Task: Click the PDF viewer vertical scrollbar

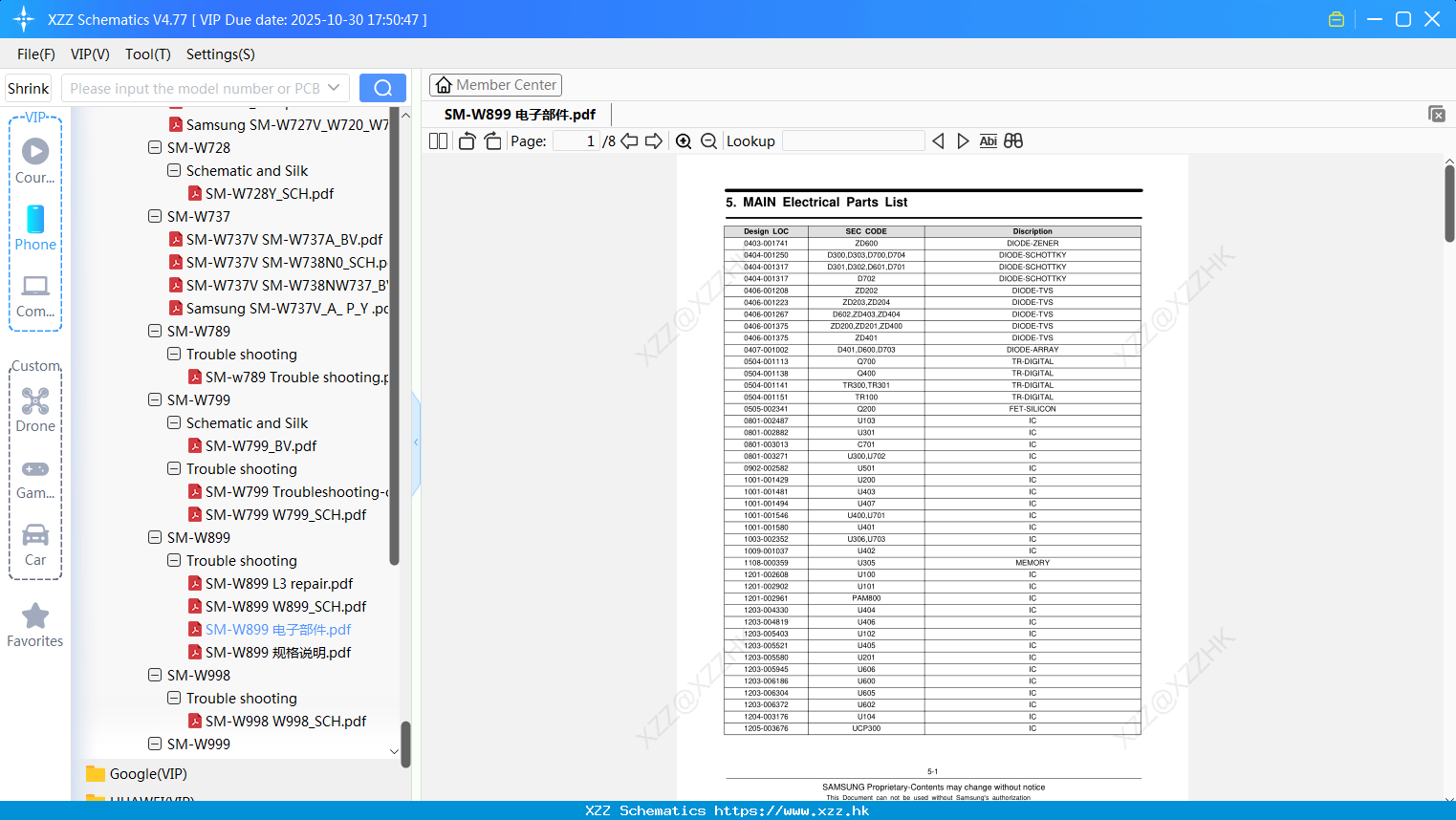Action: tap(1449, 204)
